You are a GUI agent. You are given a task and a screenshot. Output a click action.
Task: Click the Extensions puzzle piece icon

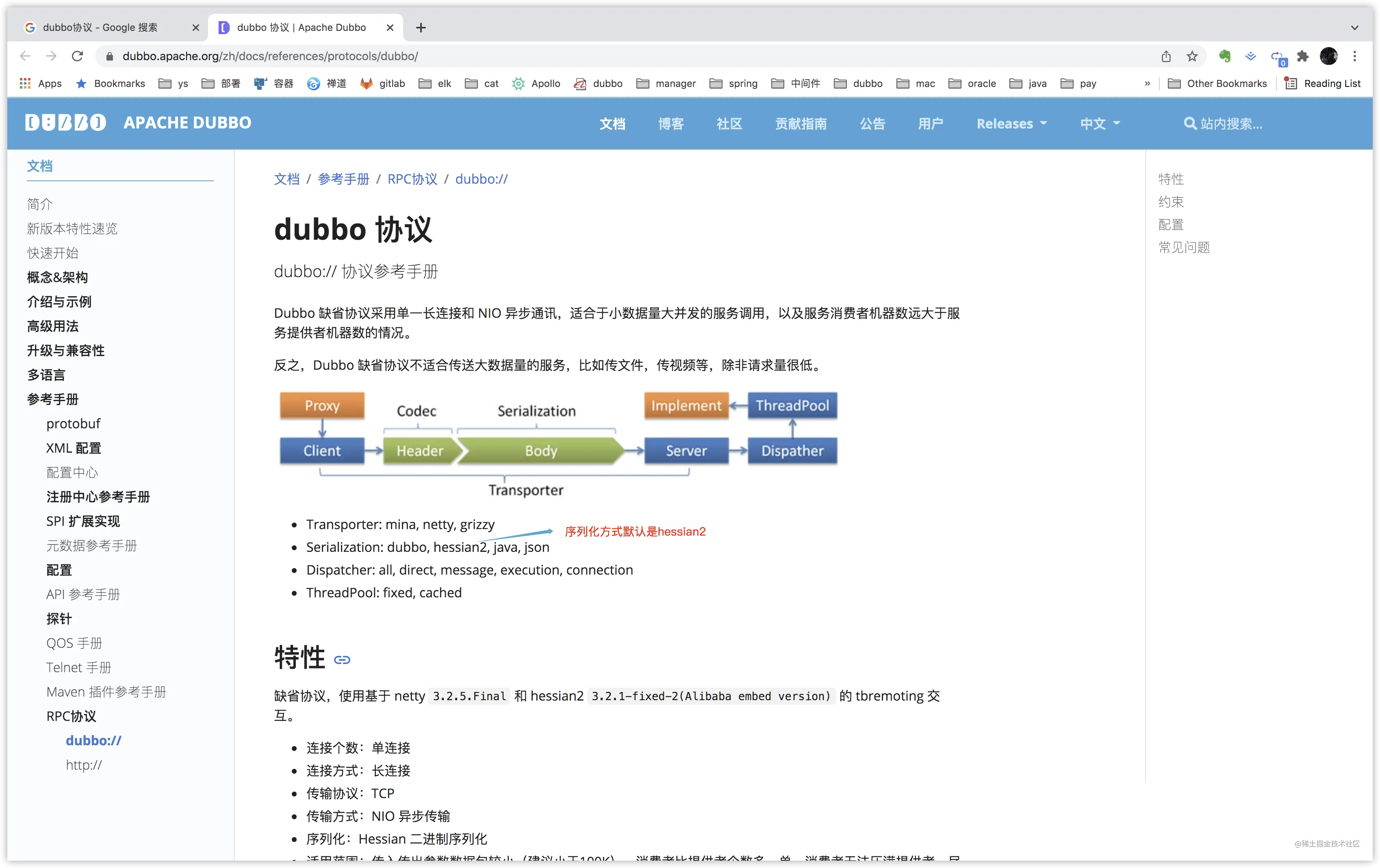1303,56
